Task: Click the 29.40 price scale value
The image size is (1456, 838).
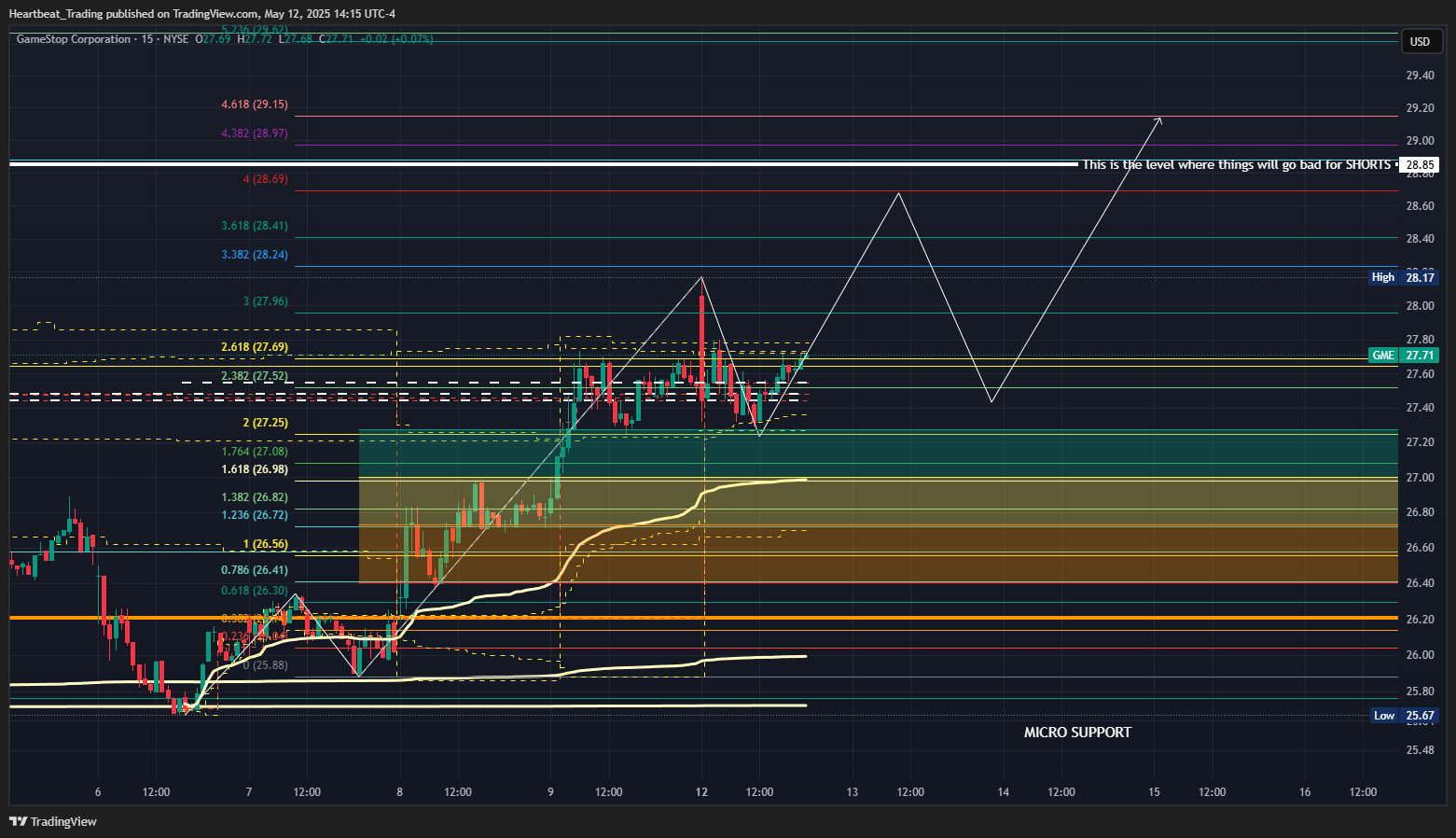Action: pyautogui.click(x=1420, y=76)
